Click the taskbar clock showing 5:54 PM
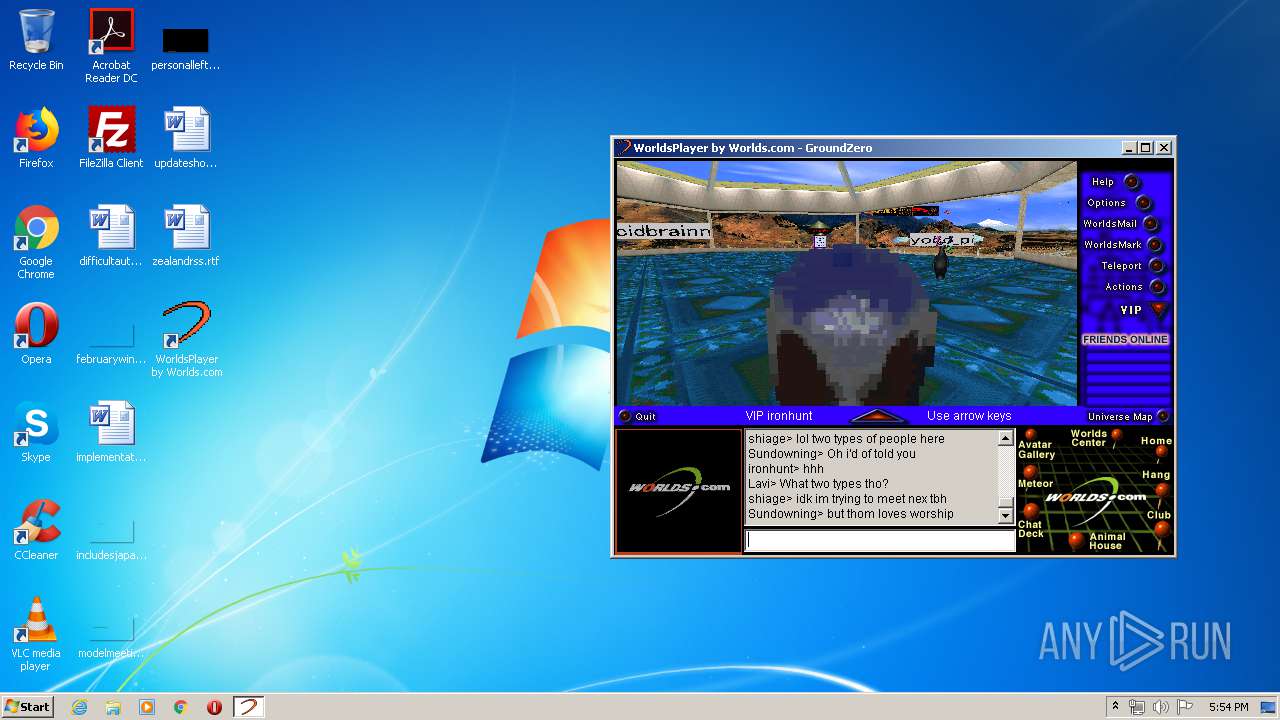 [1228, 707]
